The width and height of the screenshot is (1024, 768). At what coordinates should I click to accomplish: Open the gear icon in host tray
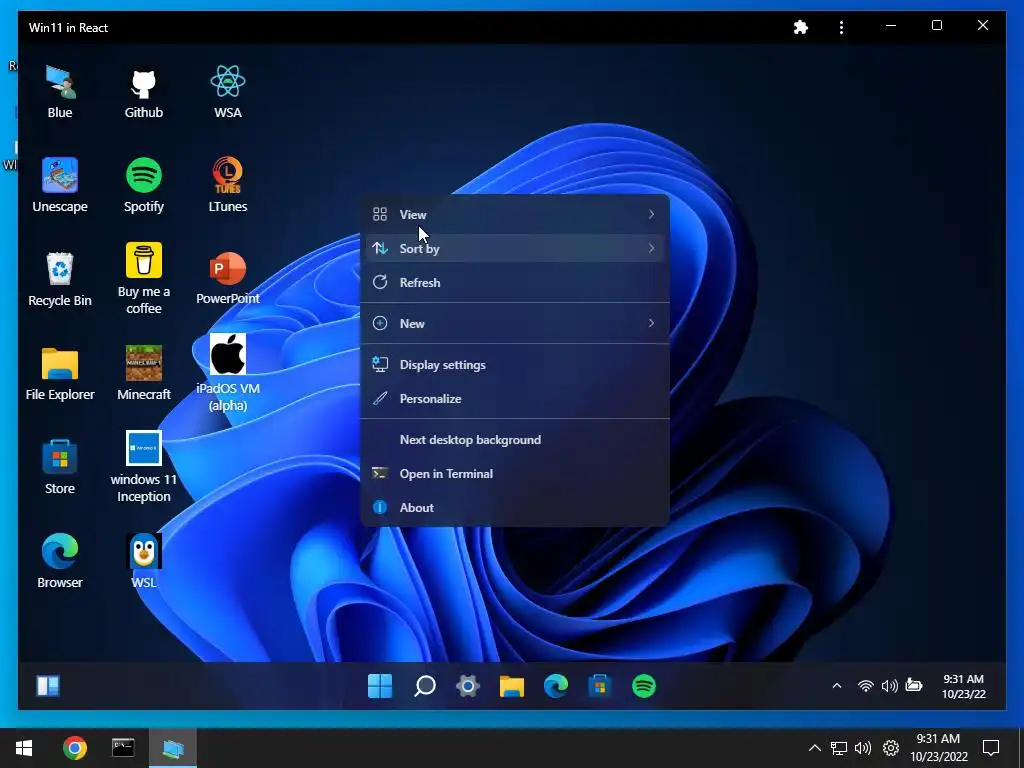pos(891,748)
